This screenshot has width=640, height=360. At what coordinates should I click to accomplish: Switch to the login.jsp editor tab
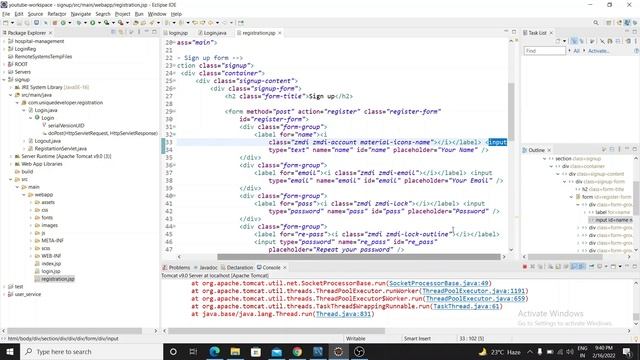click(176, 33)
